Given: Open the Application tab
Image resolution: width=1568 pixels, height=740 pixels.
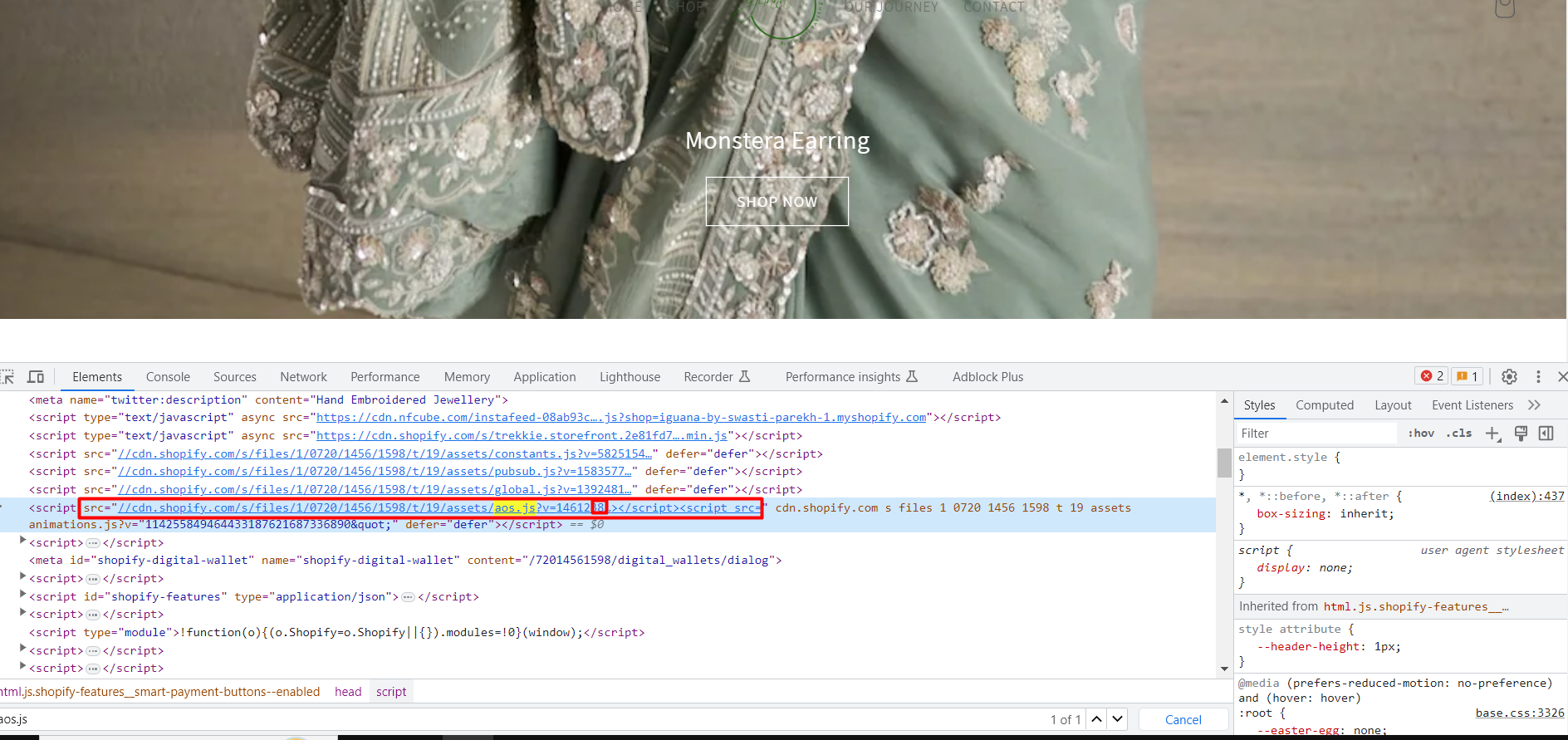Looking at the screenshot, I should click(x=545, y=377).
